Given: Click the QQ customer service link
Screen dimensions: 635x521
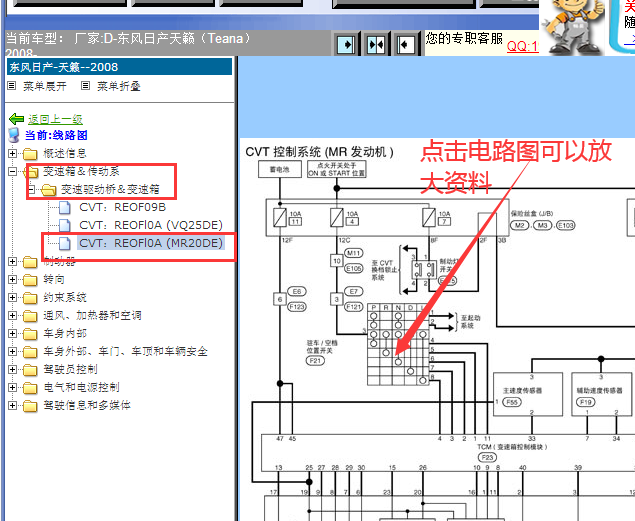Looking at the screenshot, I should (x=522, y=46).
